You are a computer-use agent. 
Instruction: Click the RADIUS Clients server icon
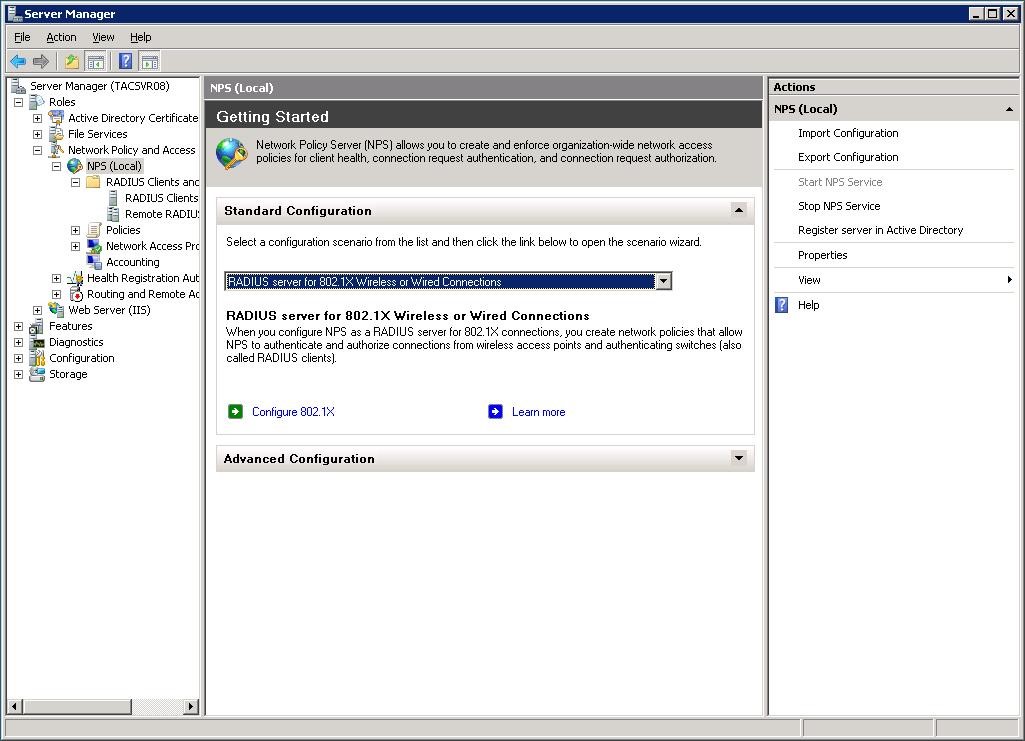coord(112,198)
